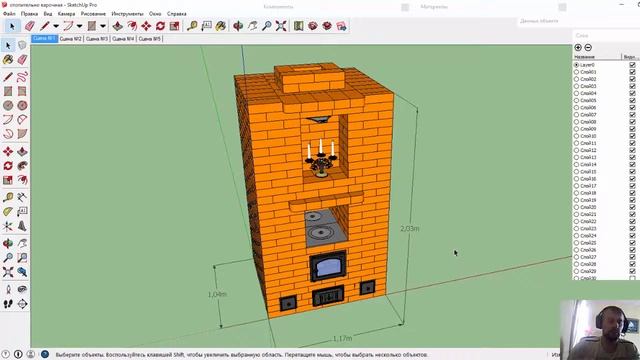Image resolution: width=640 pixels, height=360 pixels.
Task: Activate the Push/Pull tool in top toolbar
Action: coord(118,26)
